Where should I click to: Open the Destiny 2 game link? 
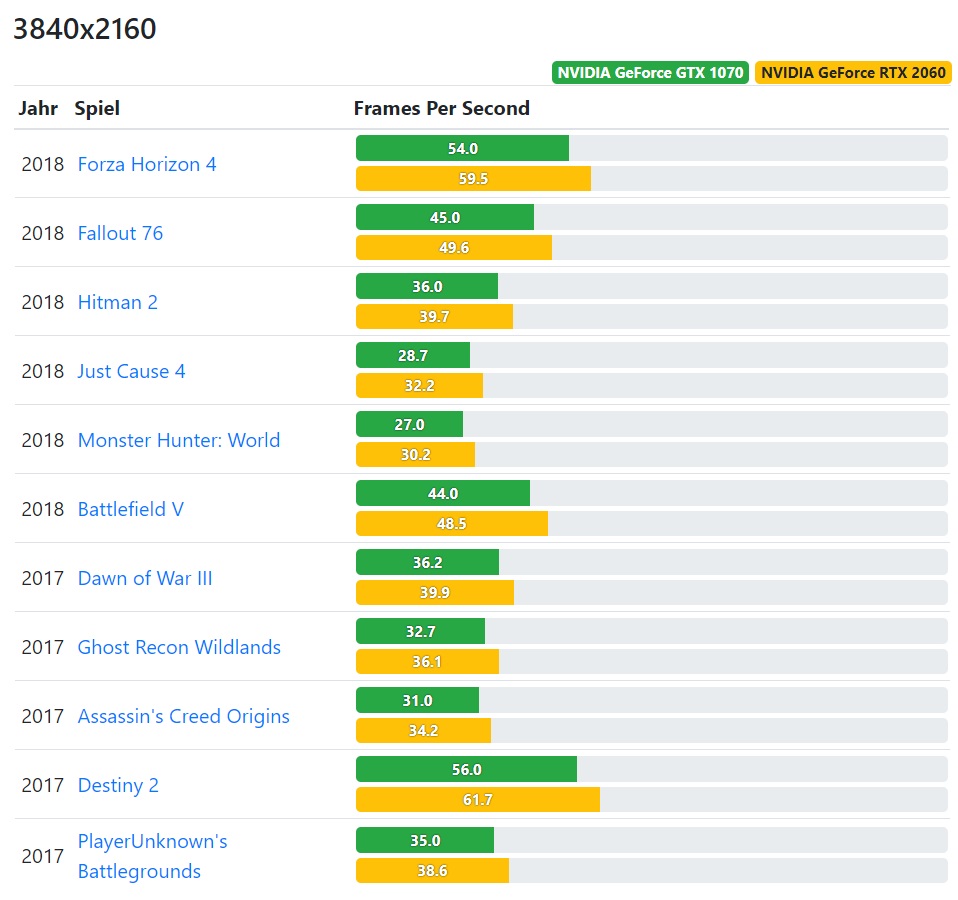click(118, 786)
